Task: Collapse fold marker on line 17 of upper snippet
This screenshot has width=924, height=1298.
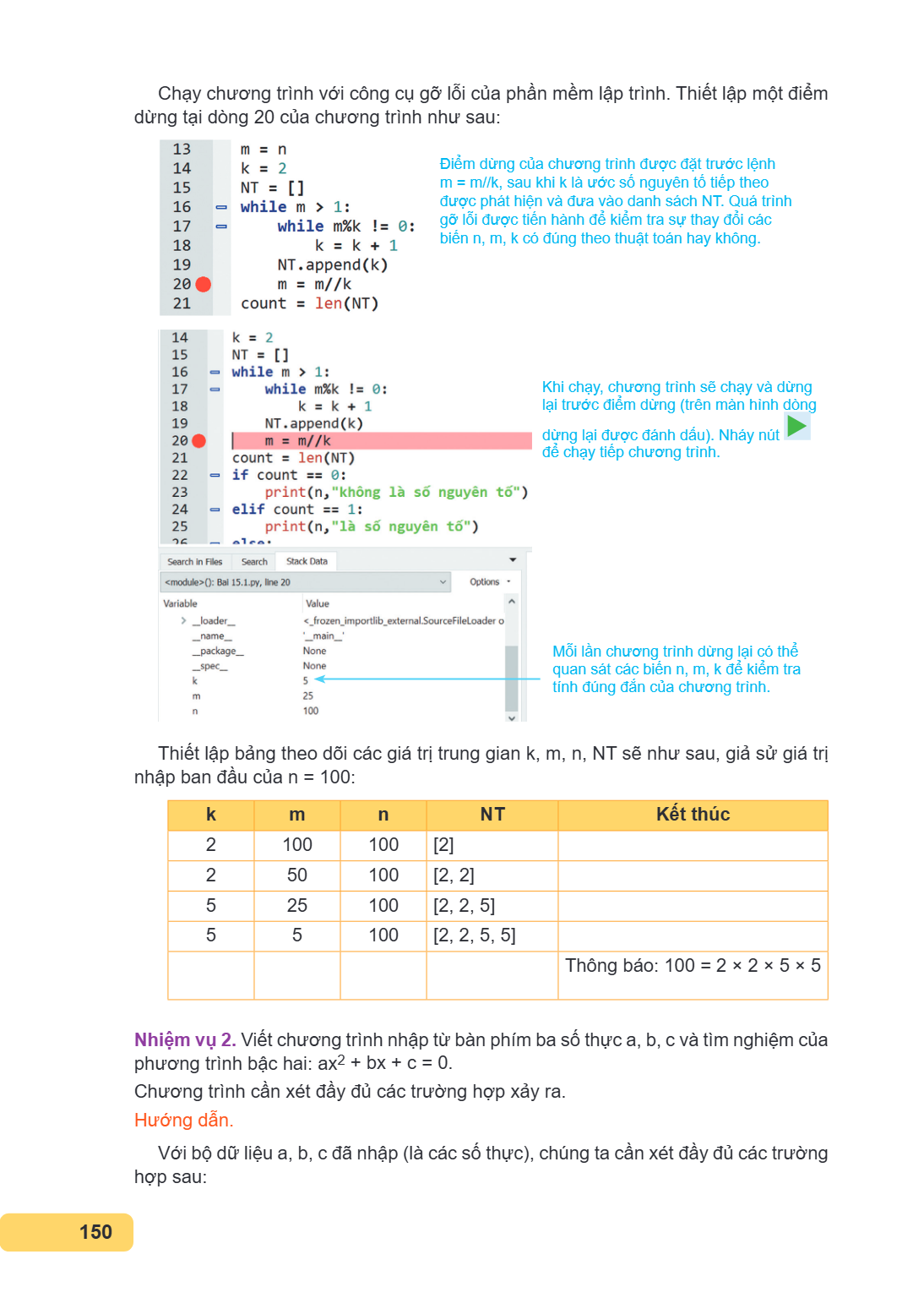Action: point(221,226)
